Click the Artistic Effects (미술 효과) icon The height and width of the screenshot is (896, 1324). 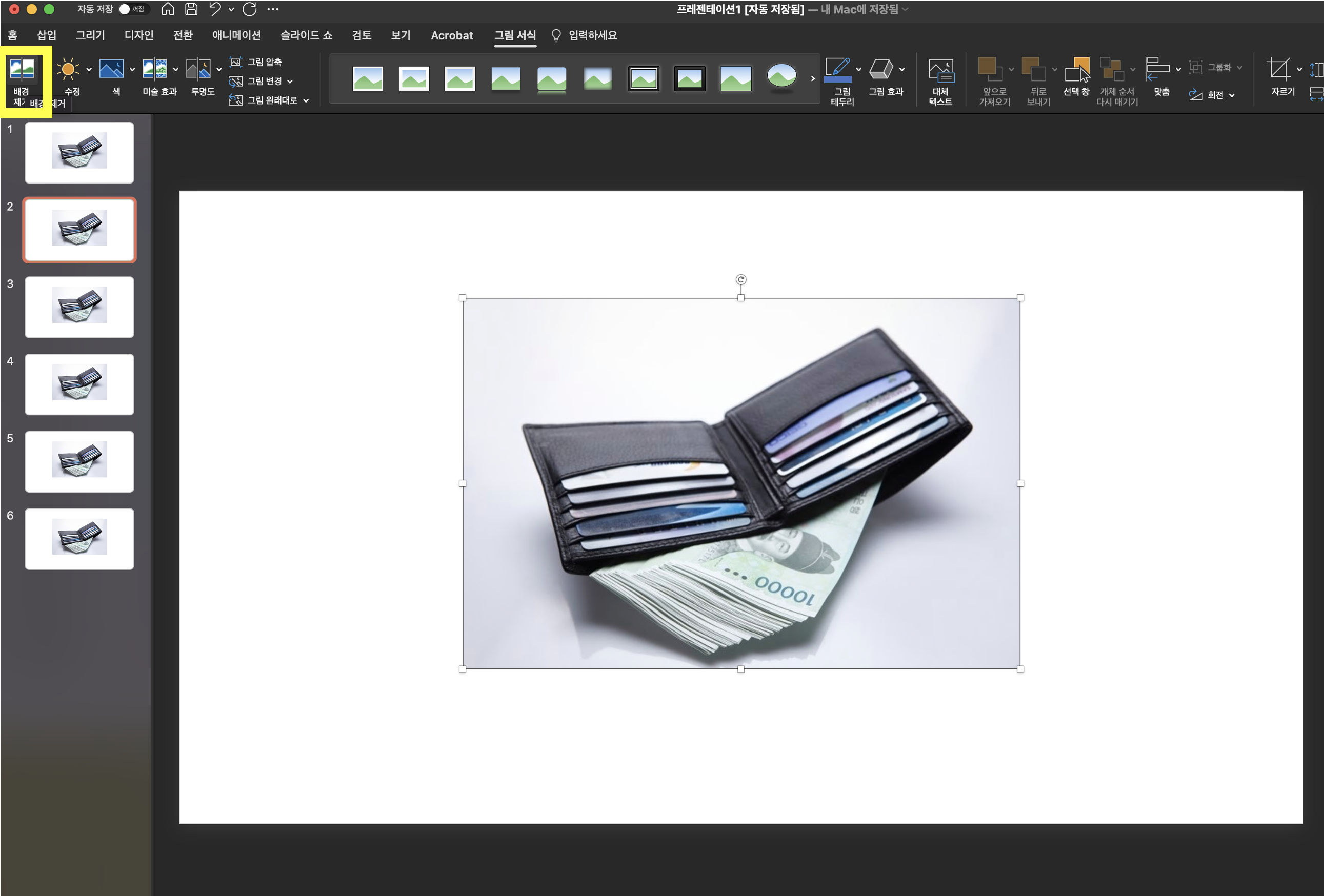pos(154,70)
